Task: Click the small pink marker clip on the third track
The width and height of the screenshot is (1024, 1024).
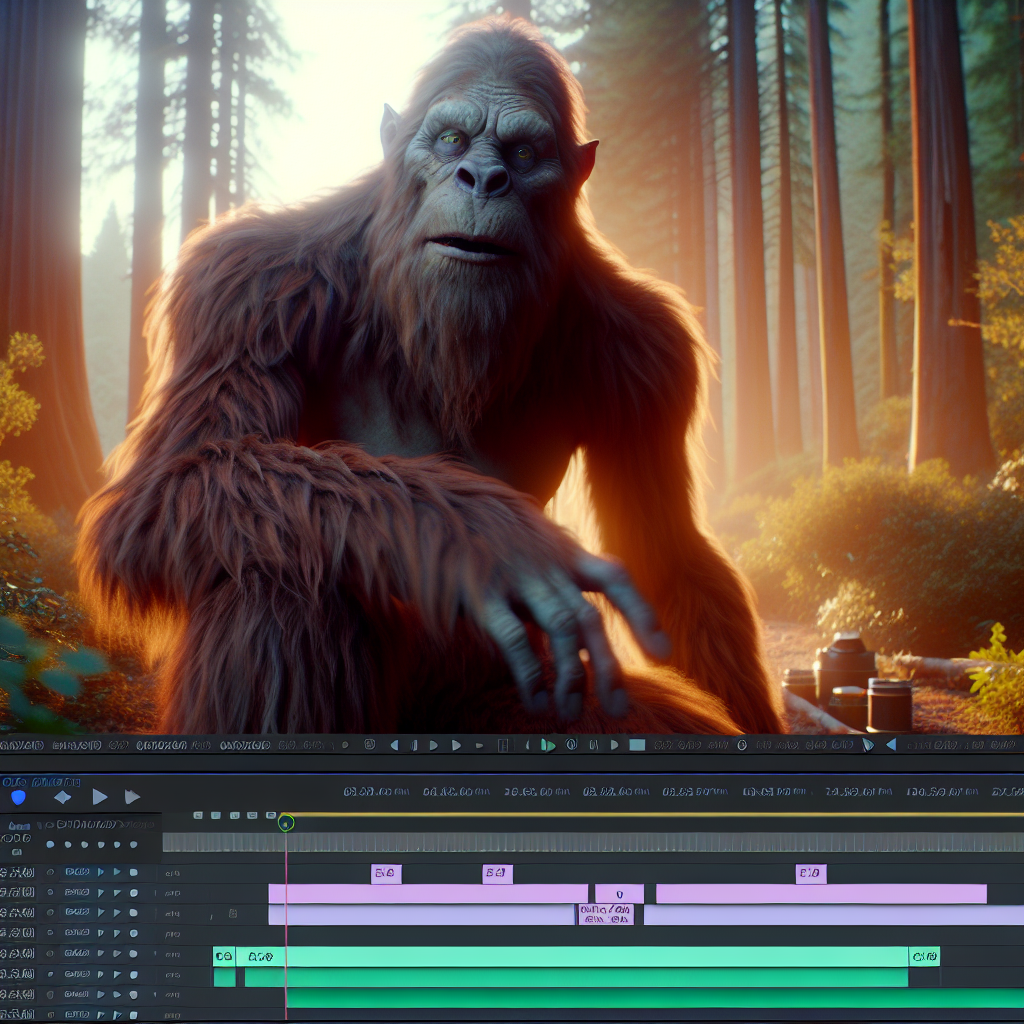Action: 605,914
